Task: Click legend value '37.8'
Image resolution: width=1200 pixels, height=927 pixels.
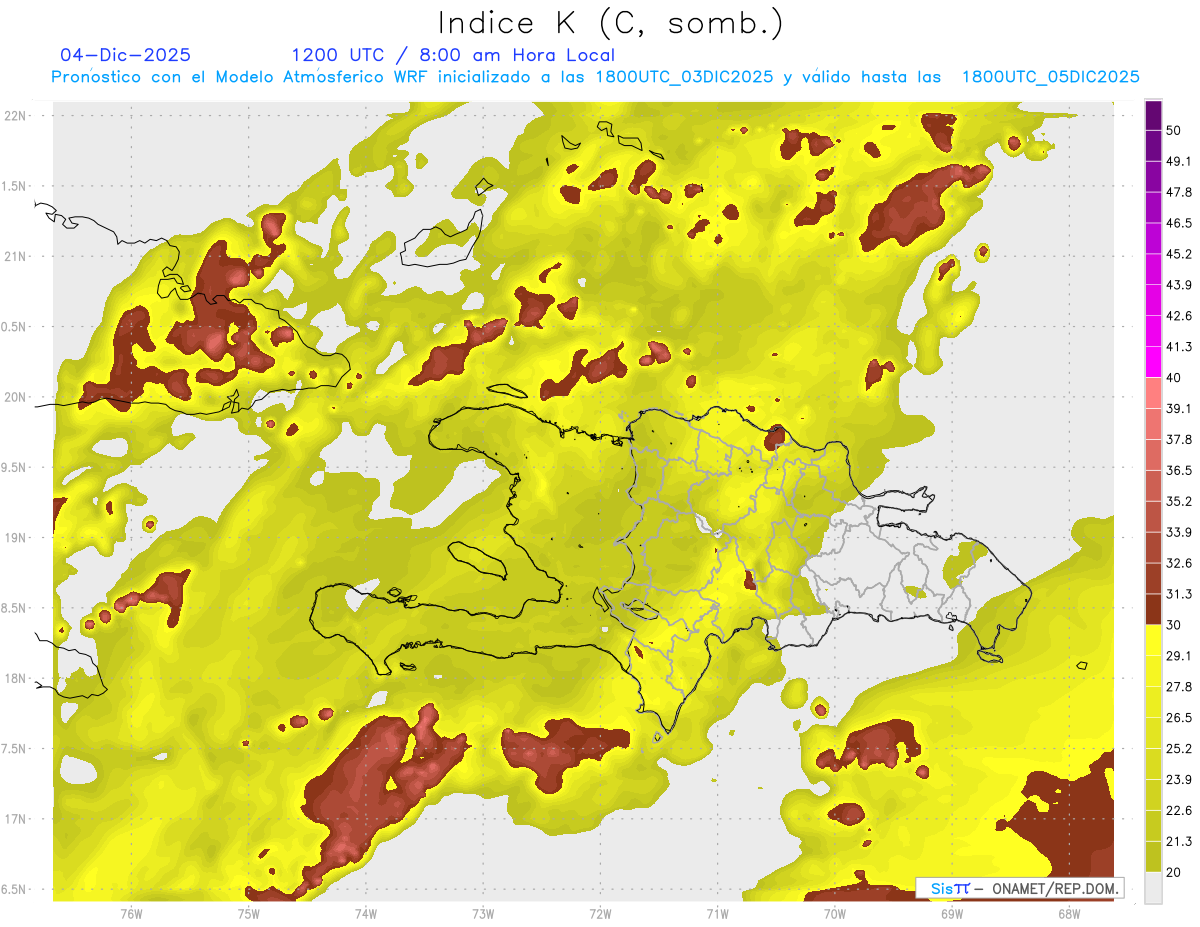Action: pos(1179,439)
